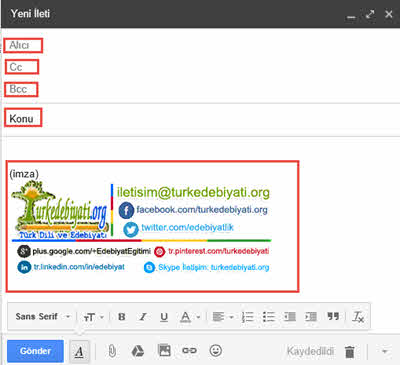This screenshot has width=400, height=365.
Task: Click iletisim@turkedebiyati.org email in signature
Action: 193,192
